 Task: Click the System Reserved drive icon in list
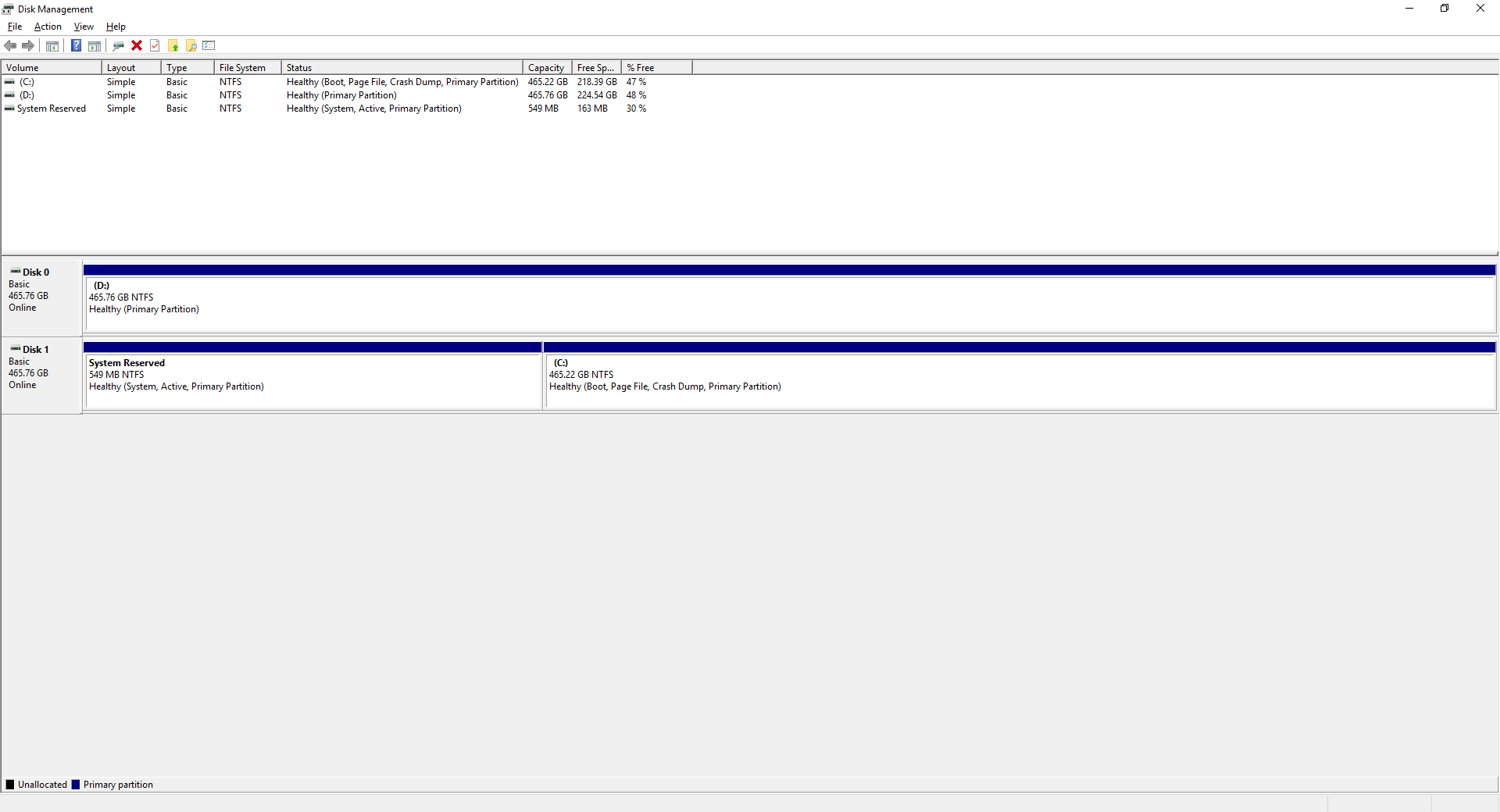(9, 109)
